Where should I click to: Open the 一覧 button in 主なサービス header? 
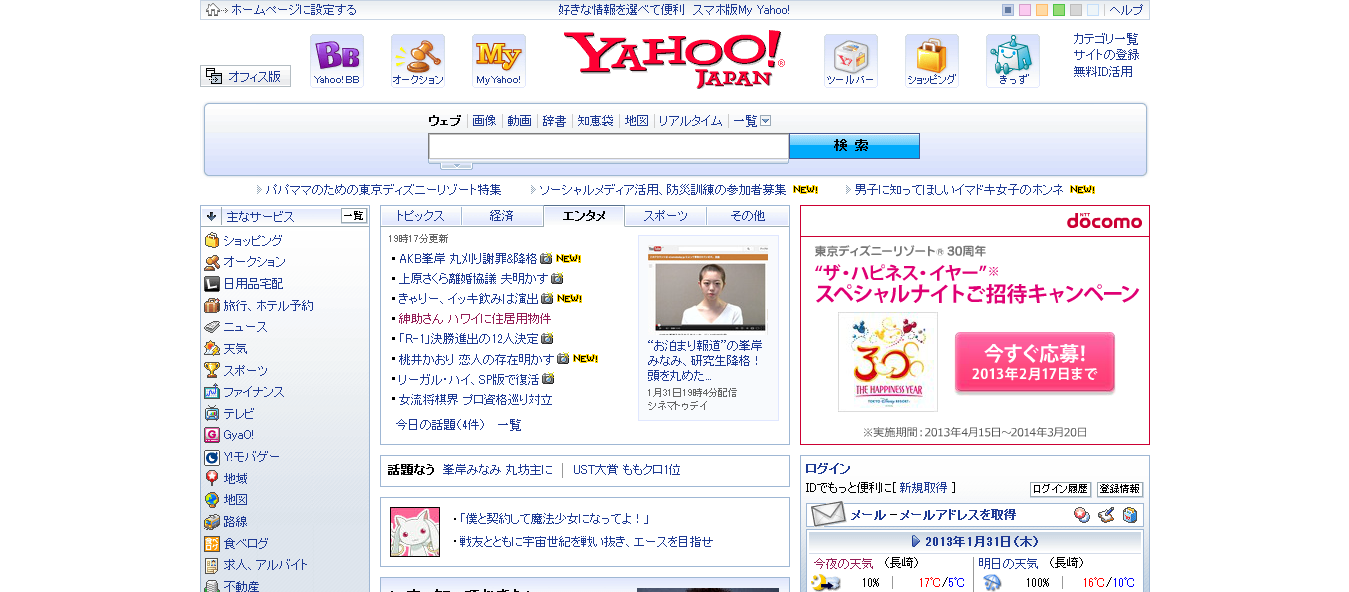[x=354, y=216]
